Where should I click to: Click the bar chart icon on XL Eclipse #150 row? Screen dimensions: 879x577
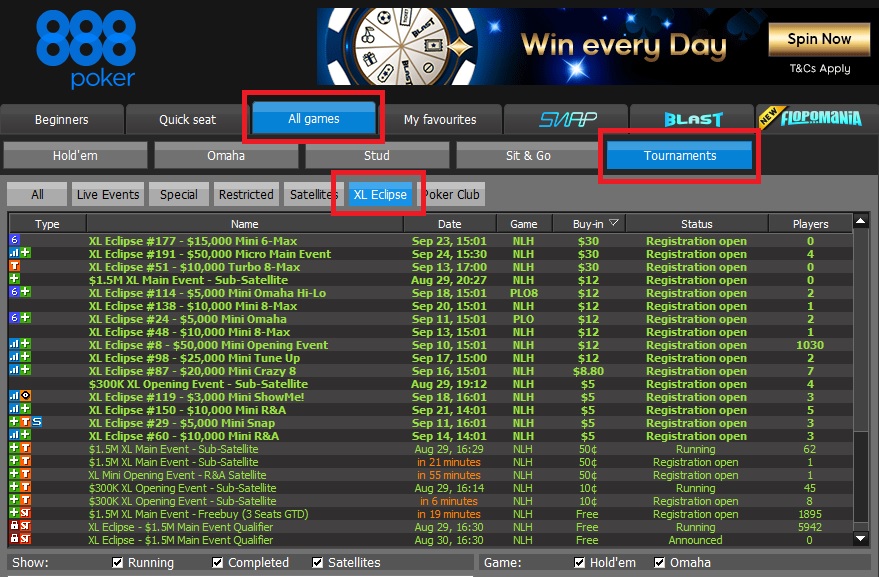pos(15,409)
